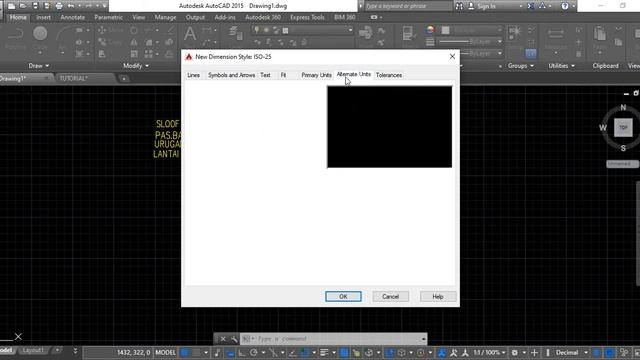Expand the Groups panel
Image resolution: width=640 pixels, height=360 pixels.
pyautogui.click(x=520, y=66)
